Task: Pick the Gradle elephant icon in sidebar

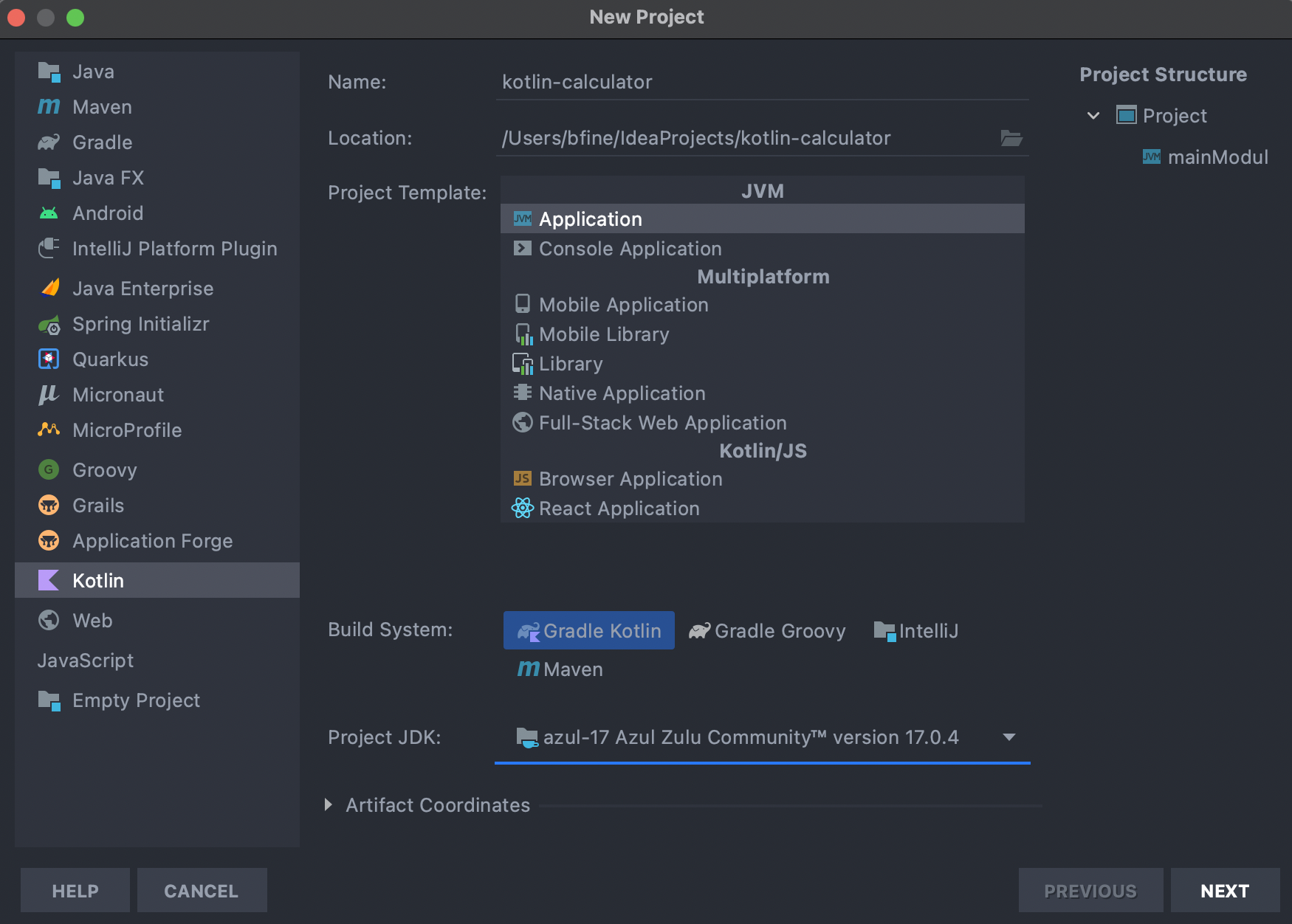Action: tap(49, 142)
